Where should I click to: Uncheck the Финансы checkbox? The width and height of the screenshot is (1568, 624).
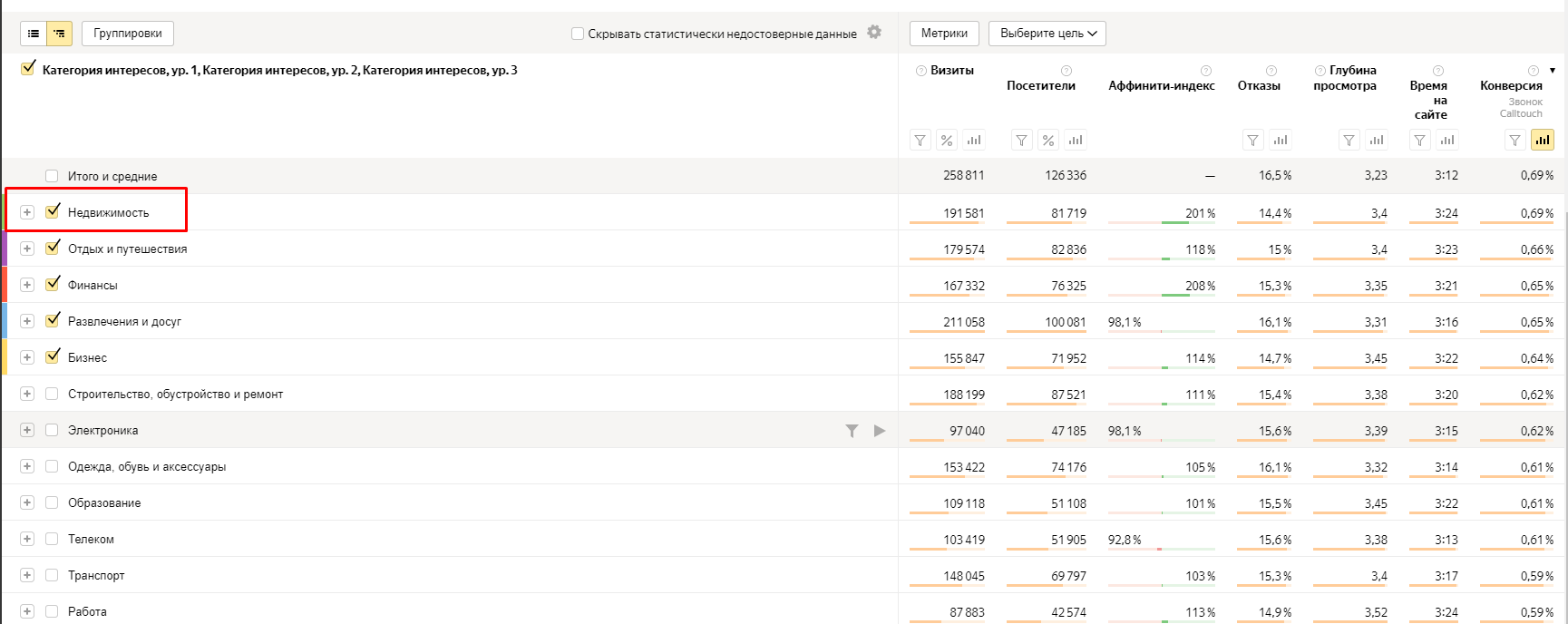[52, 285]
